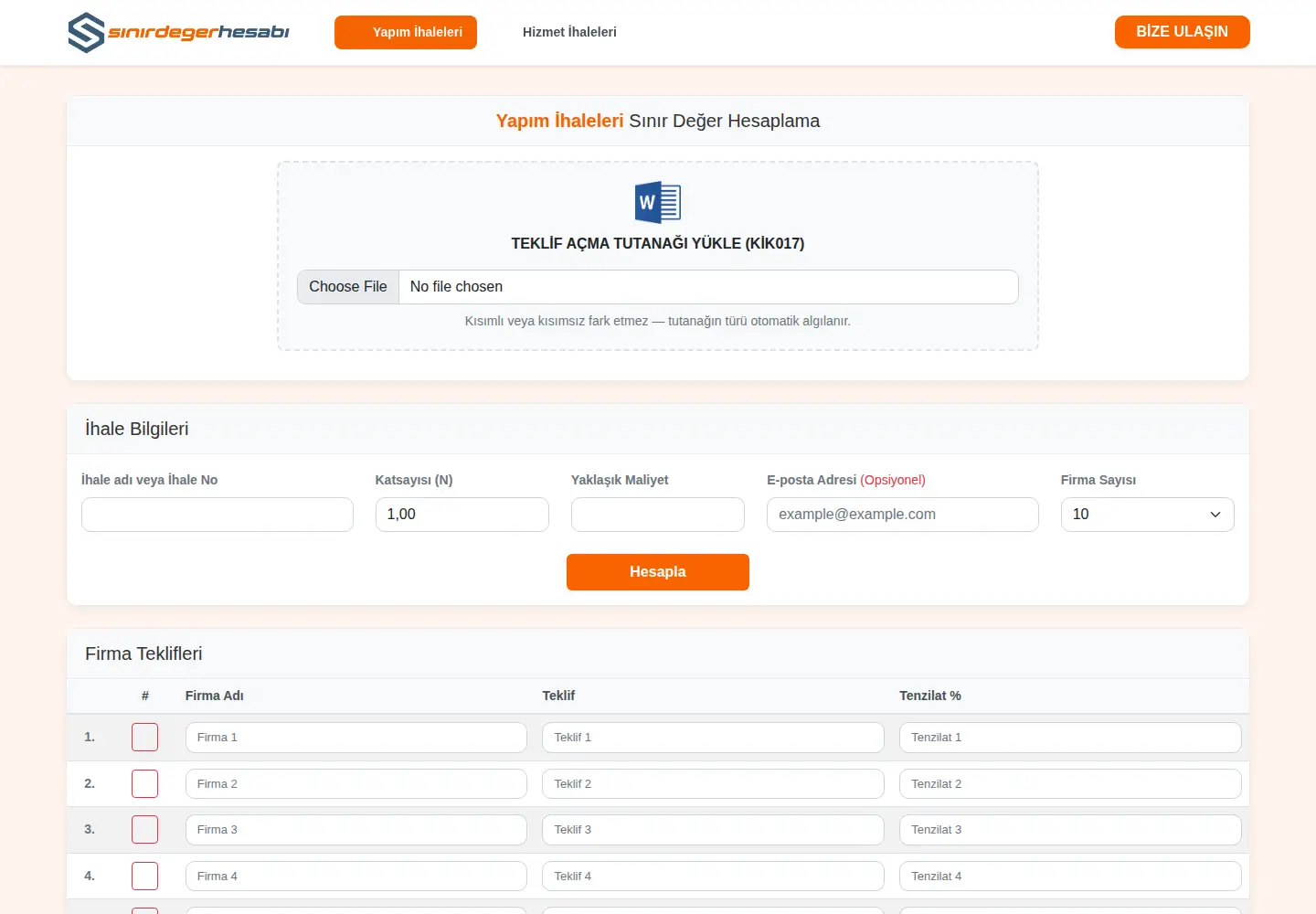This screenshot has width=1316, height=914.
Task: Click the Teklif 2 input field
Action: pos(713,784)
